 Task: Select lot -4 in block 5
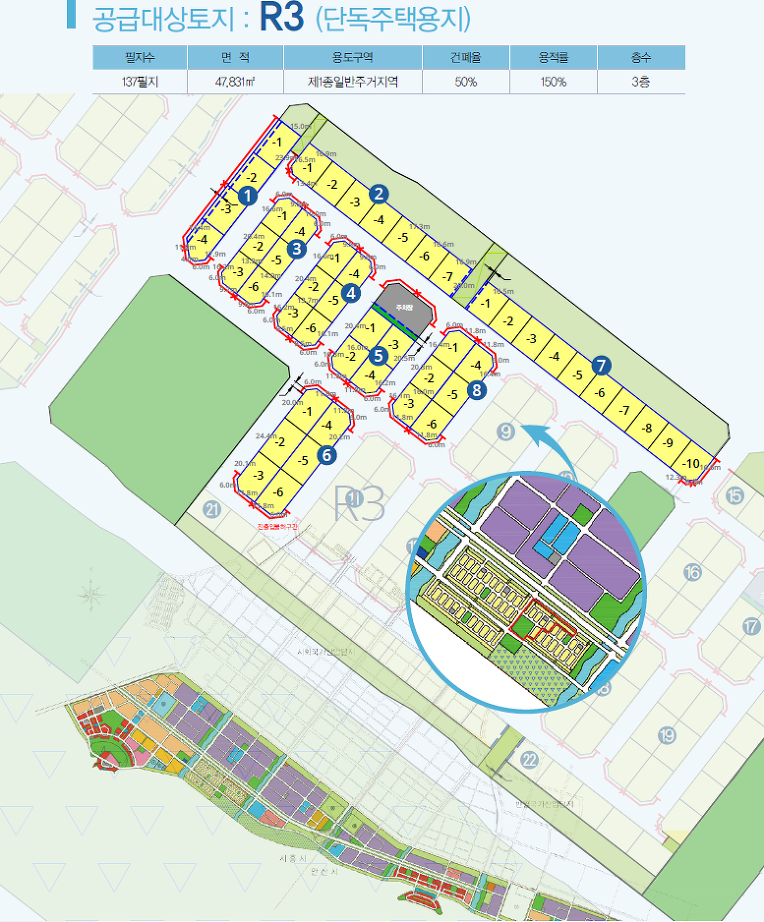click(369, 375)
